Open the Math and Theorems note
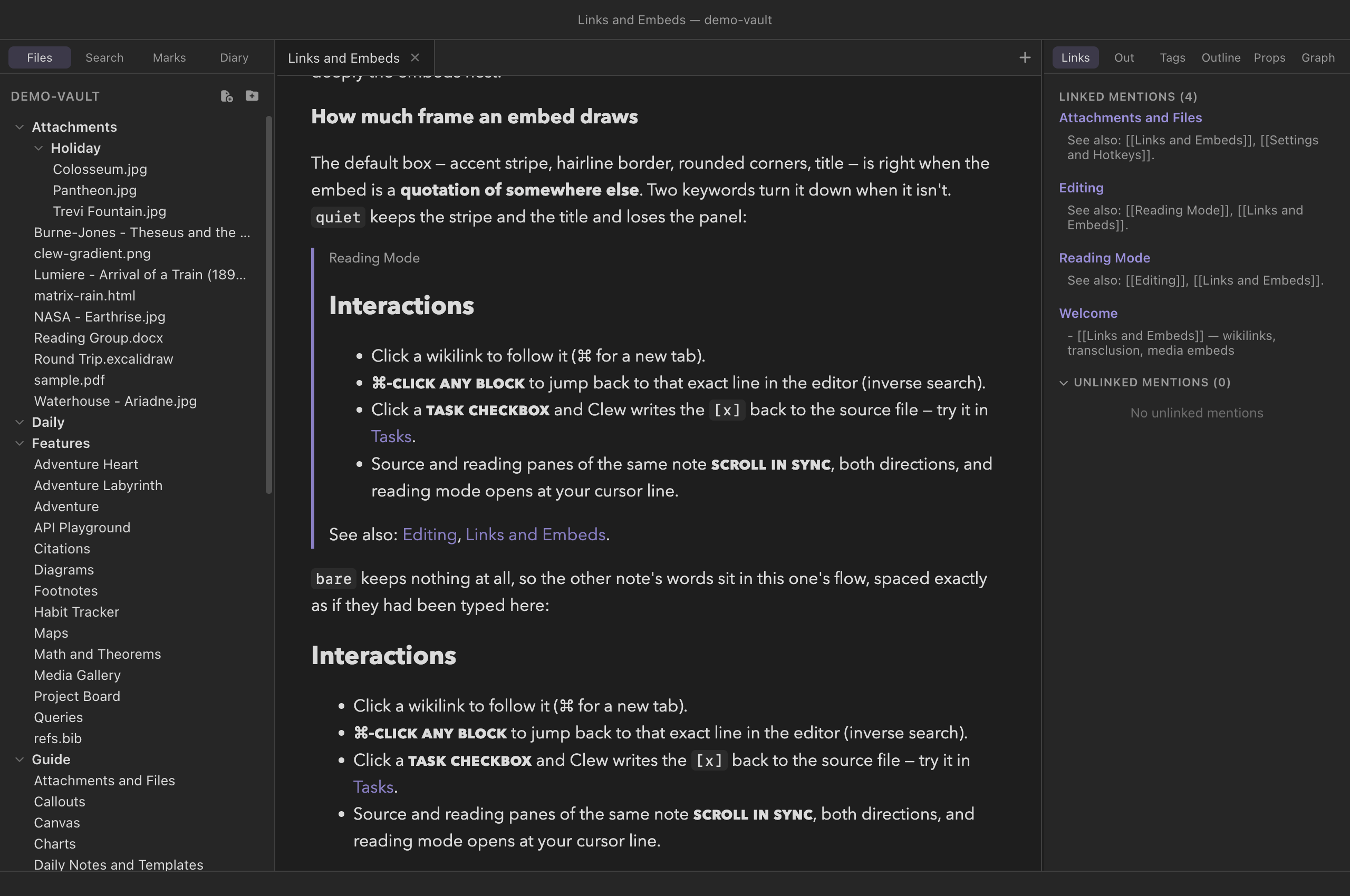The height and width of the screenshot is (896, 1350). point(97,655)
